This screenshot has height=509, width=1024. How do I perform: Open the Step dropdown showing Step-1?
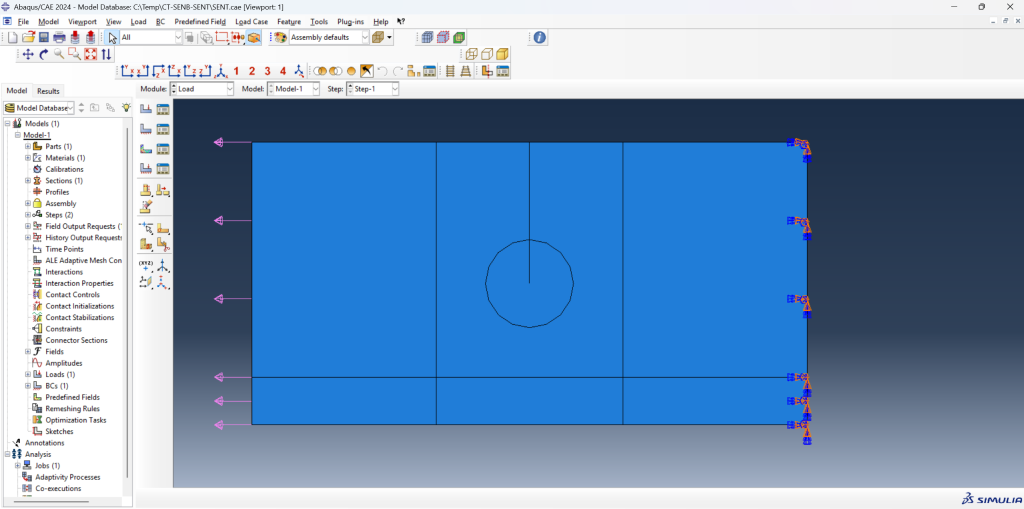[373, 89]
